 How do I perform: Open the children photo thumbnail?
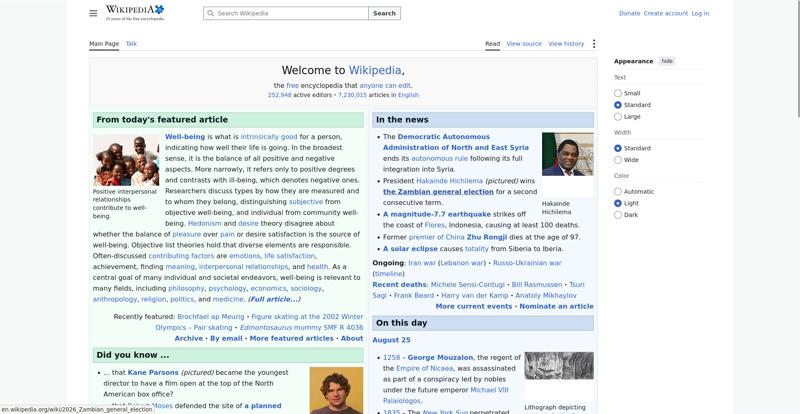click(126, 160)
